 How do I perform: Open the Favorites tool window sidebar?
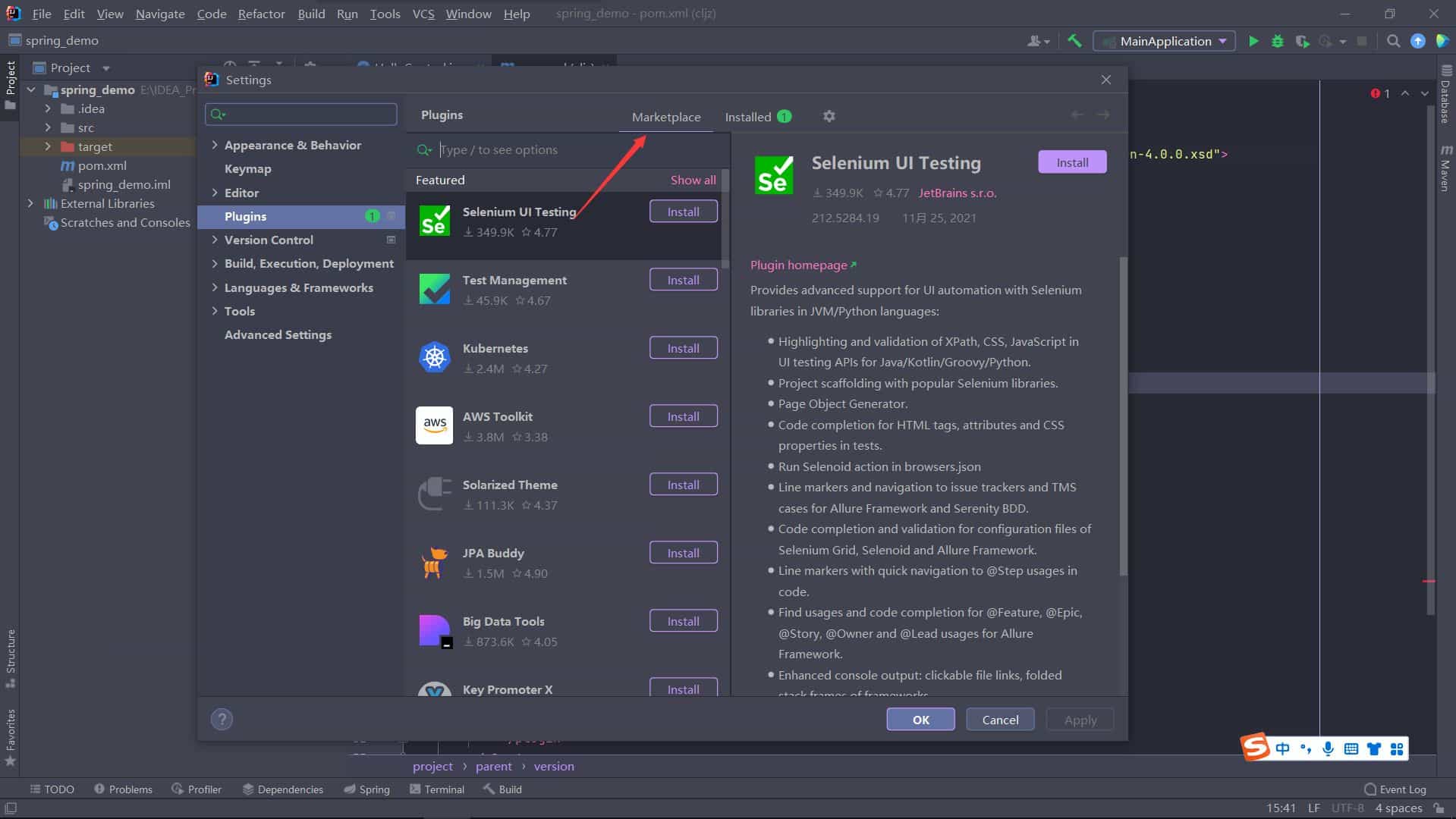11,737
